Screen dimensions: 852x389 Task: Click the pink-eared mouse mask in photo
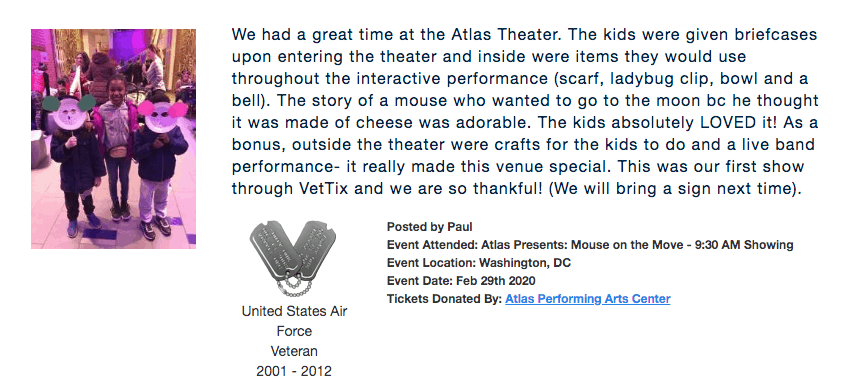pos(162,115)
